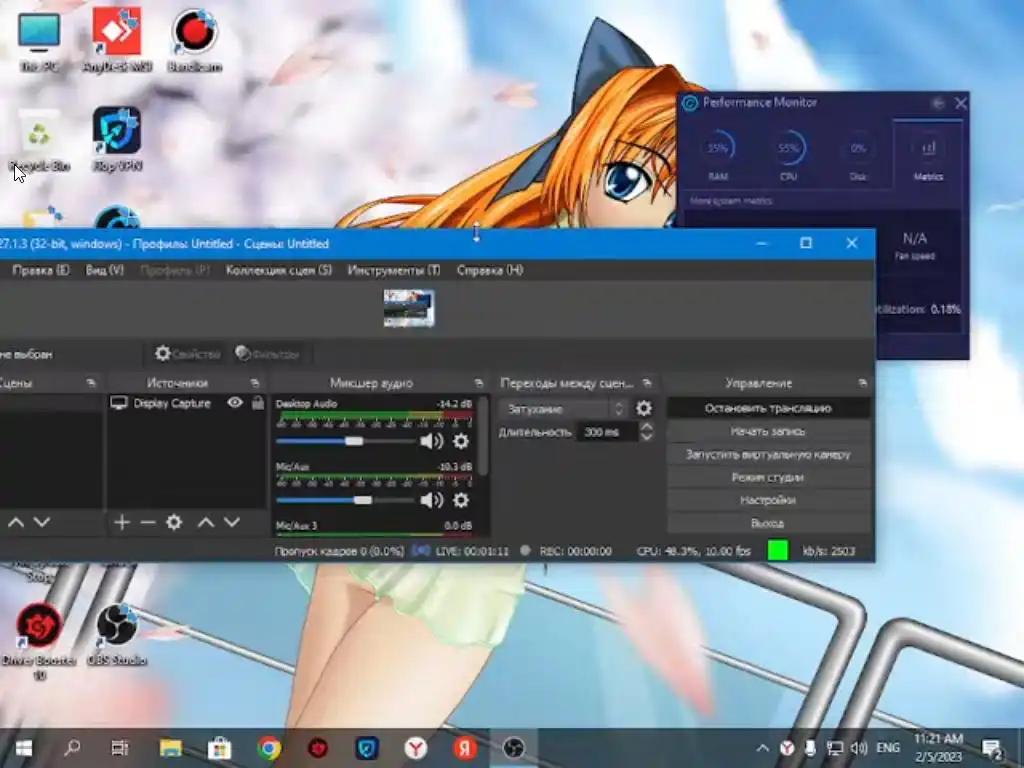Open the Вид (V) menu

coord(104,270)
